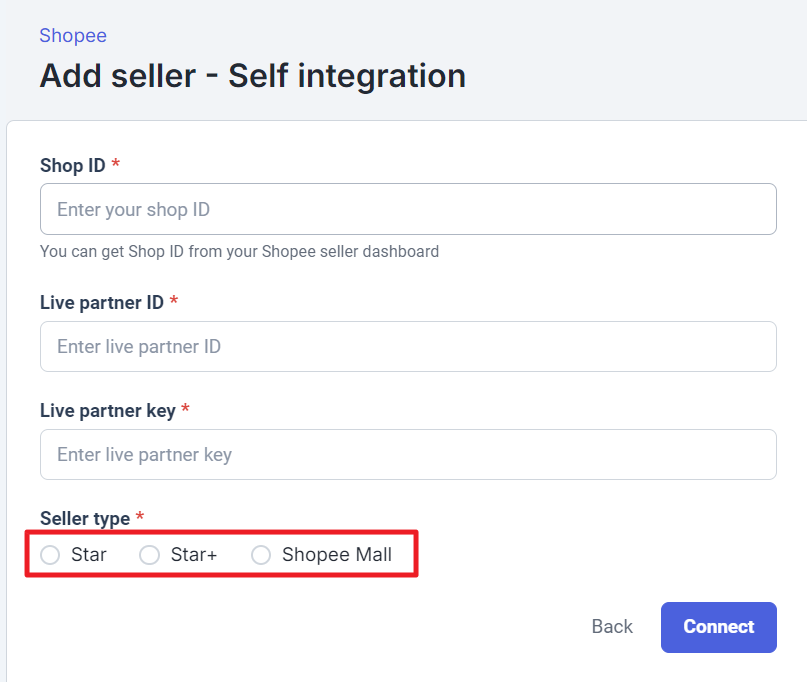
Task: Choose the Star+ radio button circle
Action: [x=150, y=555]
